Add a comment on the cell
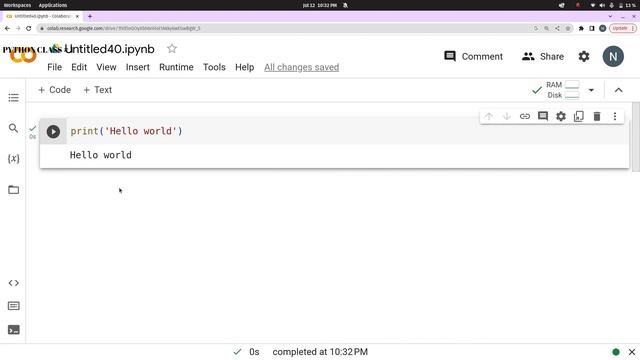The image size is (640, 360). [x=543, y=116]
